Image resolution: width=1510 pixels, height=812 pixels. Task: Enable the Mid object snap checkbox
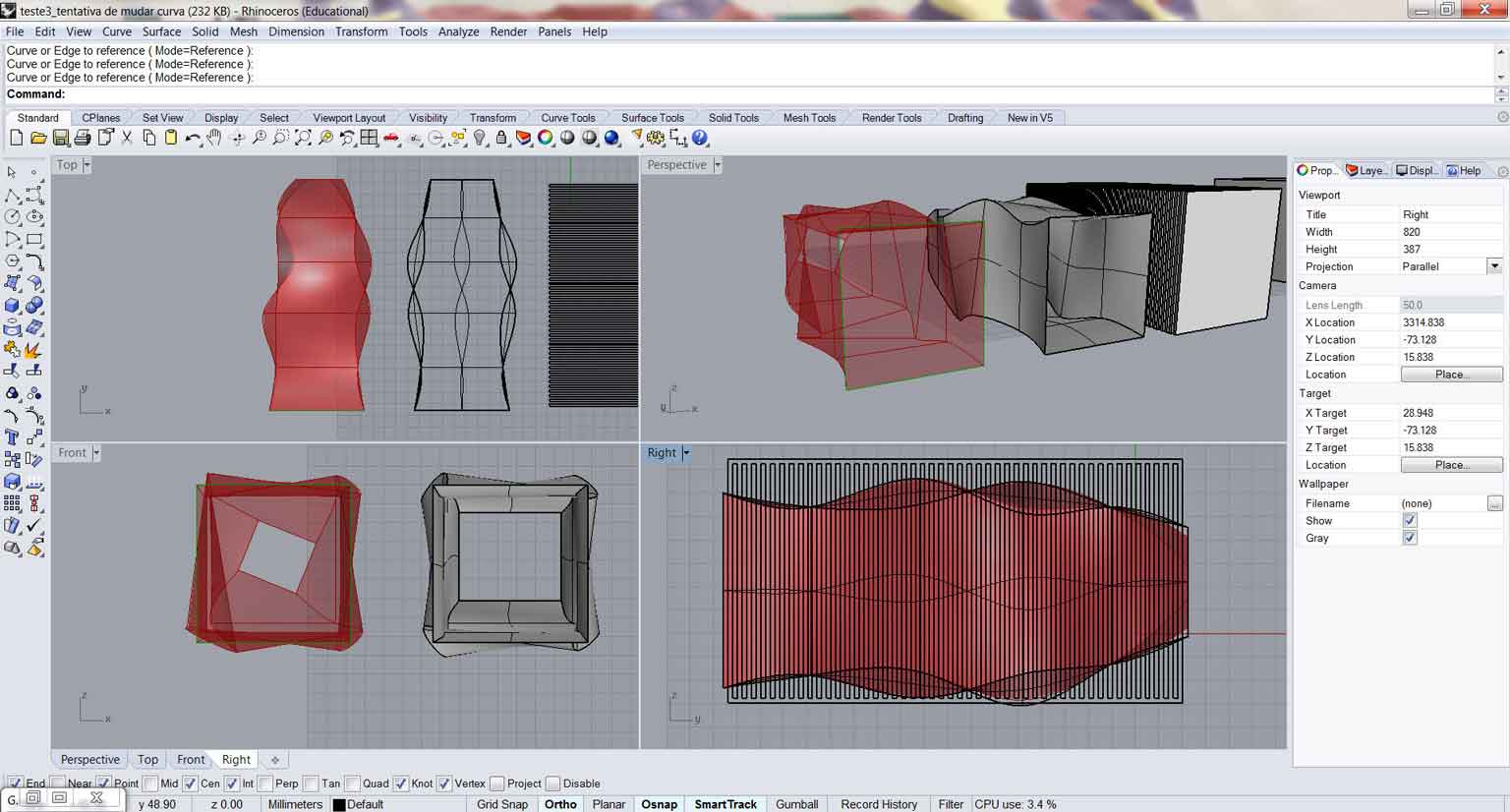pos(150,783)
